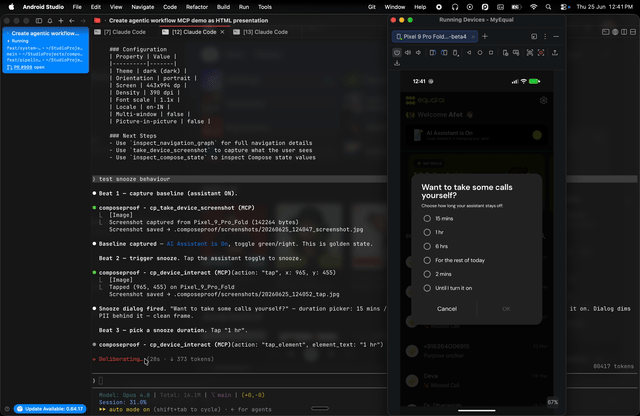This screenshot has height=416, width=640.
Task: Open the notifications bell icon
Action: pyautogui.click(x=50, y=20)
